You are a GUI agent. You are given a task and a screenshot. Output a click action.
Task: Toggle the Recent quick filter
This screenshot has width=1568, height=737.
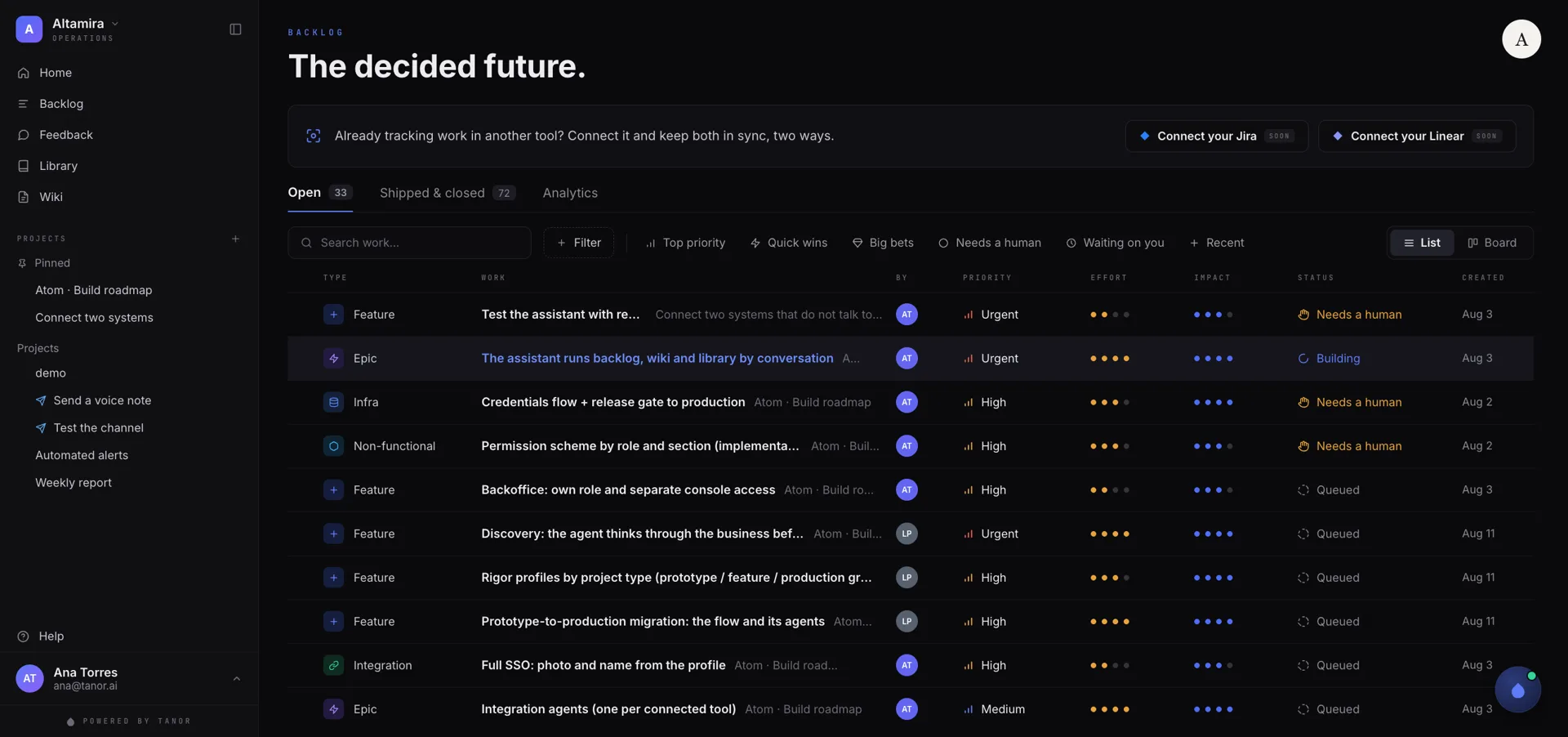point(1217,243)
